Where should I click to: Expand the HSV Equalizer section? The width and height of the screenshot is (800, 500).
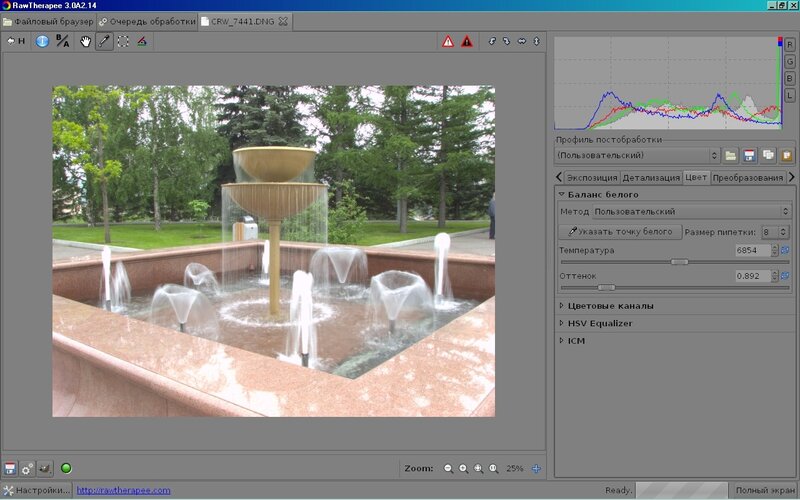(599, 323)
